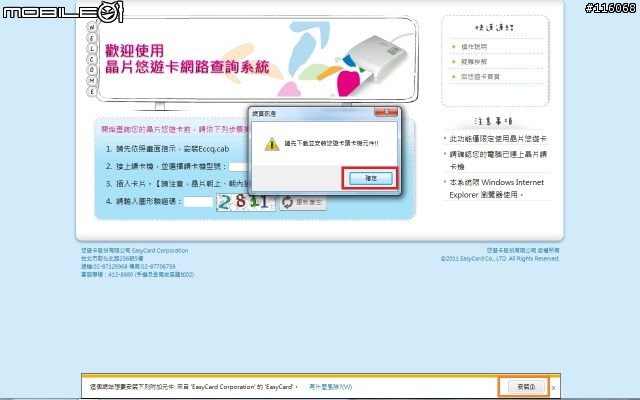Image resolution: width=640 pixels, height=400 pixels.
Task: Select the Windows Internet Explorer notice text
Action: pos(496,188)
